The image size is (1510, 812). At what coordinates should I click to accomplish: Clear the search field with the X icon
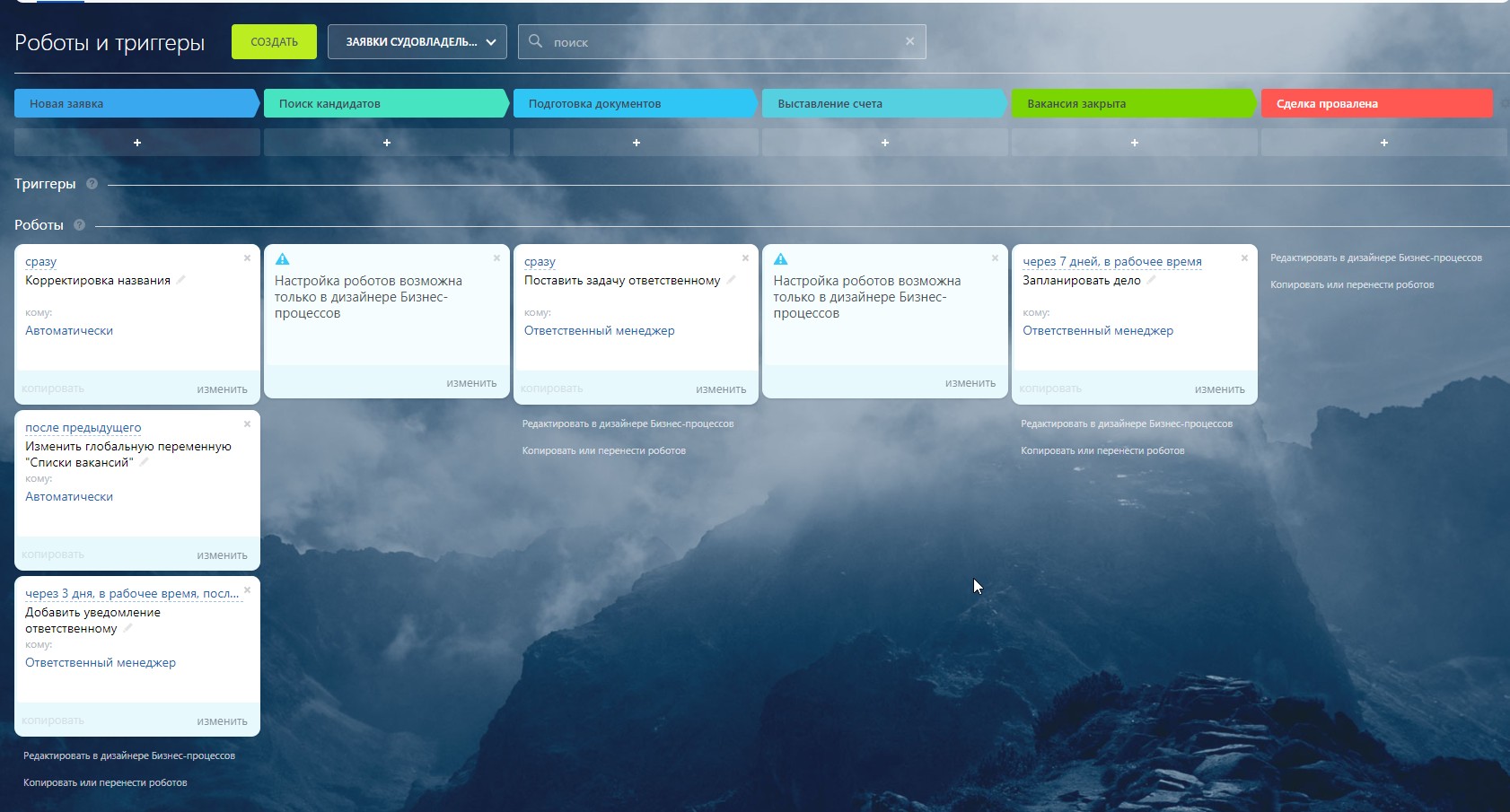(910, 41)
